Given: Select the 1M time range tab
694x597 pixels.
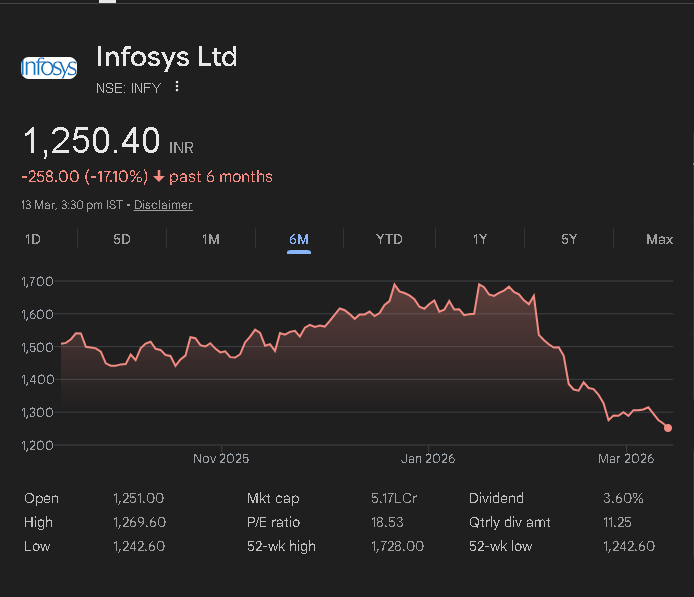Looking at the screenshot, I should [x=210, y=239].
